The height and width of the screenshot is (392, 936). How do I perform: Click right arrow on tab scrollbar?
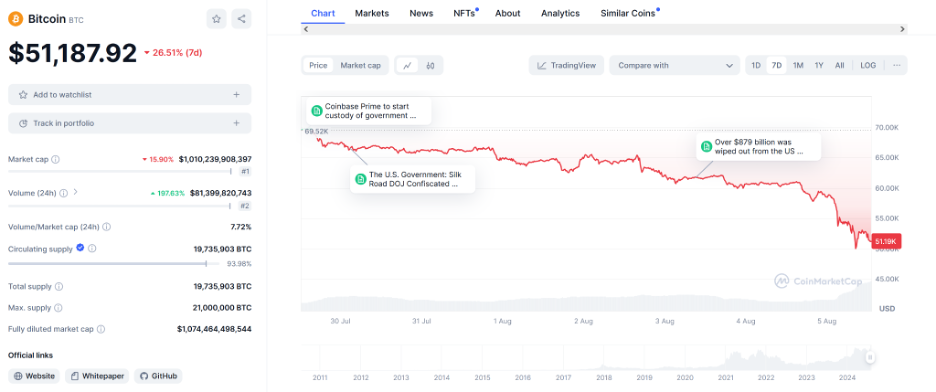click(x=902, y=29)
